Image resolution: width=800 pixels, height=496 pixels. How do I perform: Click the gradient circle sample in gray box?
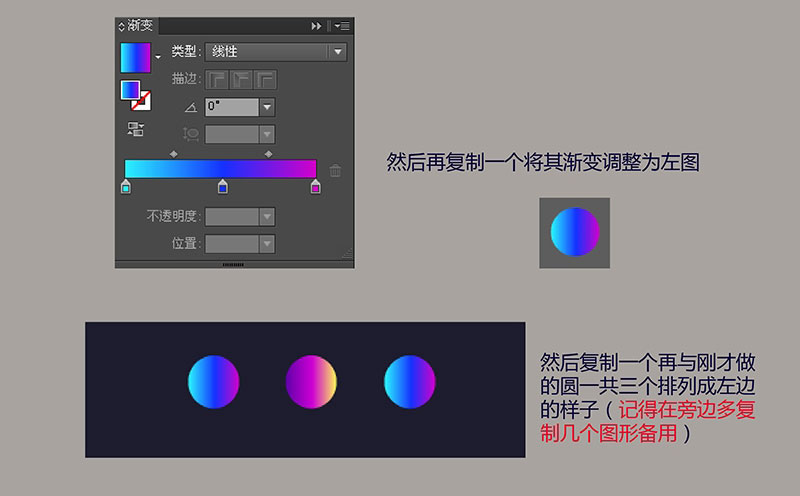click(574, 232)
